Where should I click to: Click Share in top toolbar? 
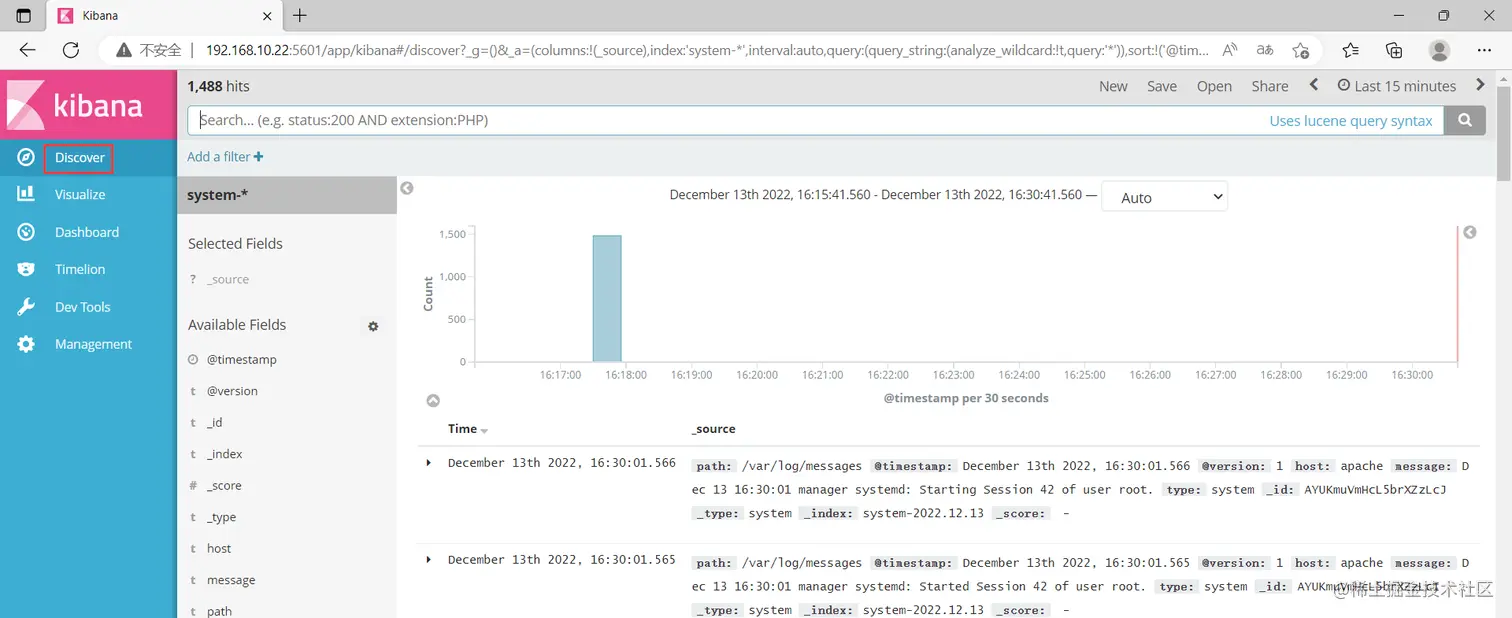pos(1270,86)
